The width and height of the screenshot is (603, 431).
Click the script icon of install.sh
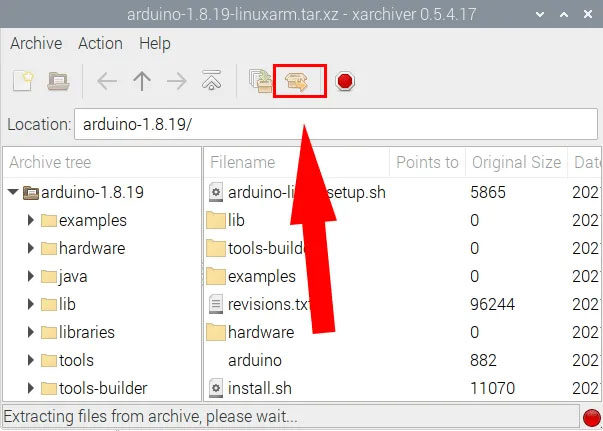click(216, 388)
